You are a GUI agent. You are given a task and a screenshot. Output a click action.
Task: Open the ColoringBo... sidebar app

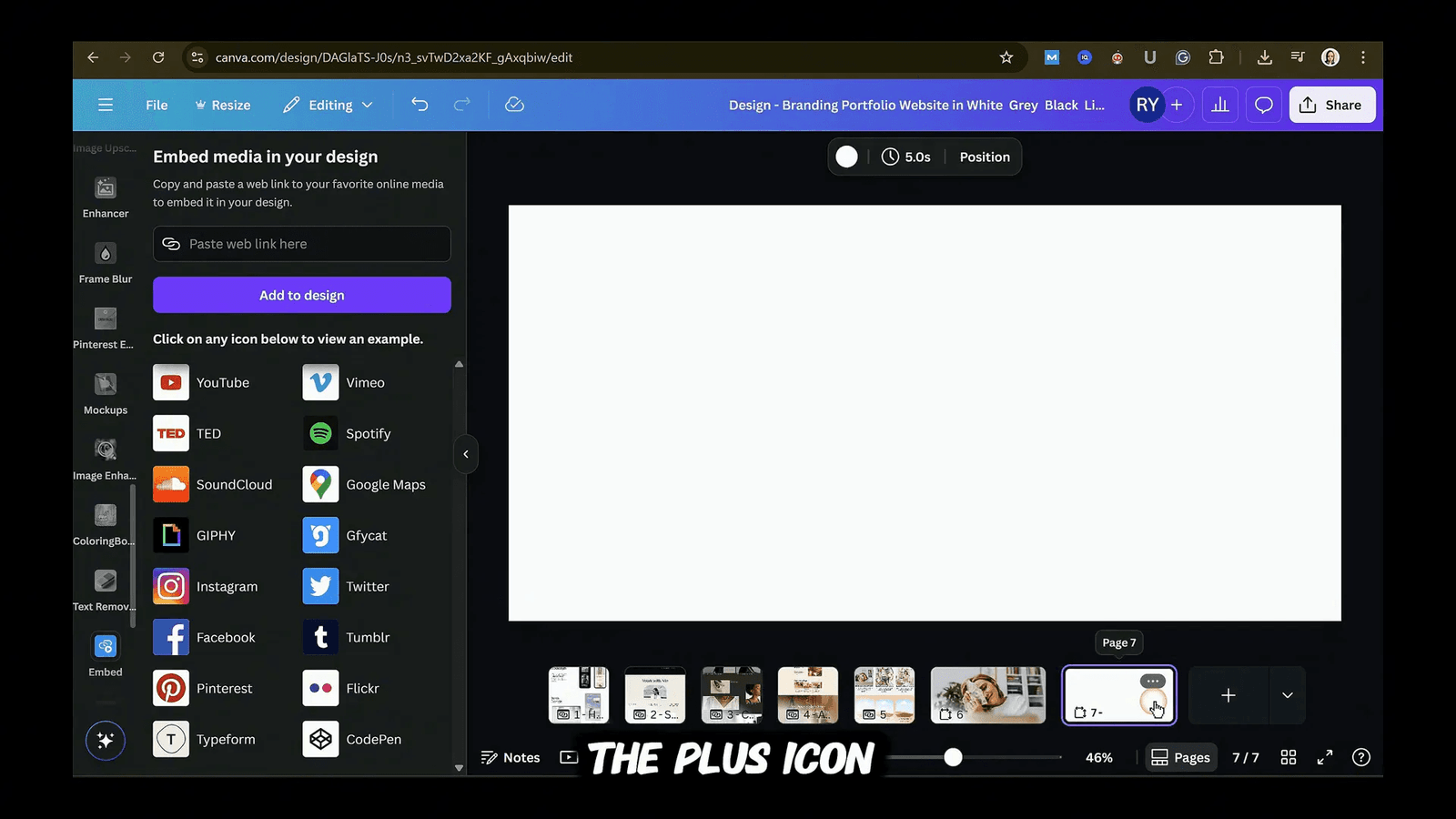[x=106, y=525]
